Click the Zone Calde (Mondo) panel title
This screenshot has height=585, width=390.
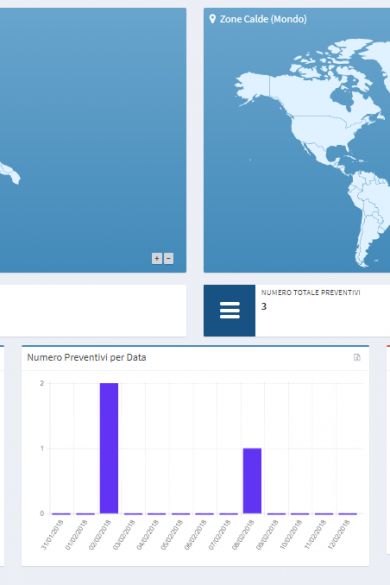click(x=263, y=19)
